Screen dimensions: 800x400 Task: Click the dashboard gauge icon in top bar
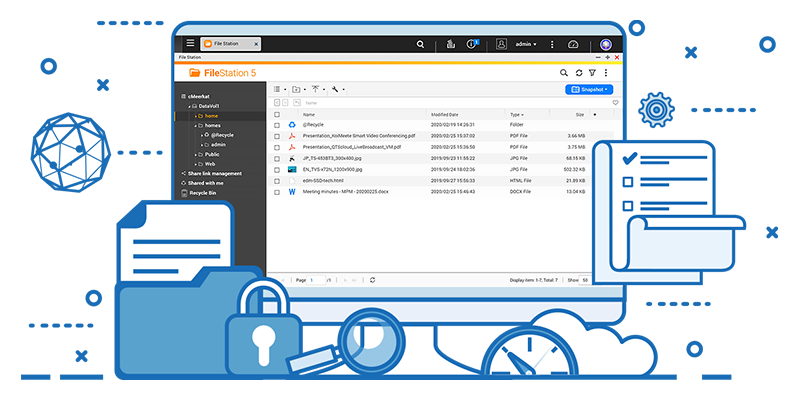pyautogui.click(x=573, y=44)
